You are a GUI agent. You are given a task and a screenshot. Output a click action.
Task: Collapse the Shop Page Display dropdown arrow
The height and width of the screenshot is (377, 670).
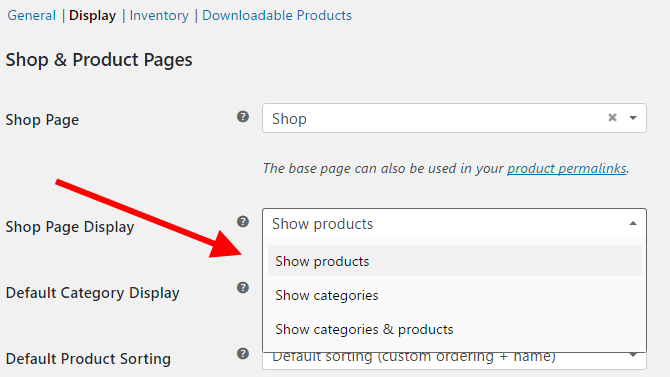pyautogui.click(x=633, y=224)
